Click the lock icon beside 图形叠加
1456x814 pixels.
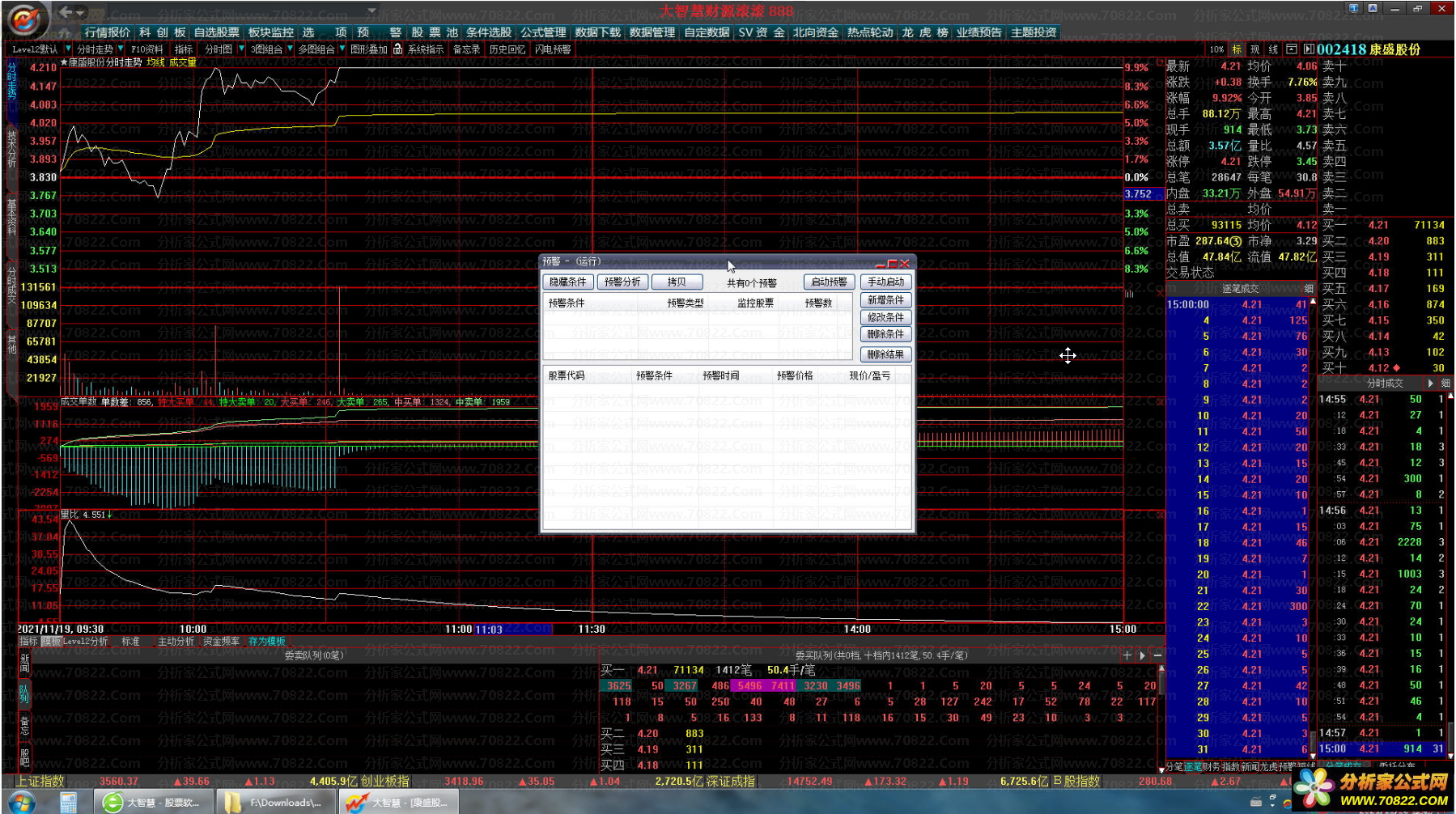pos(397,49)
